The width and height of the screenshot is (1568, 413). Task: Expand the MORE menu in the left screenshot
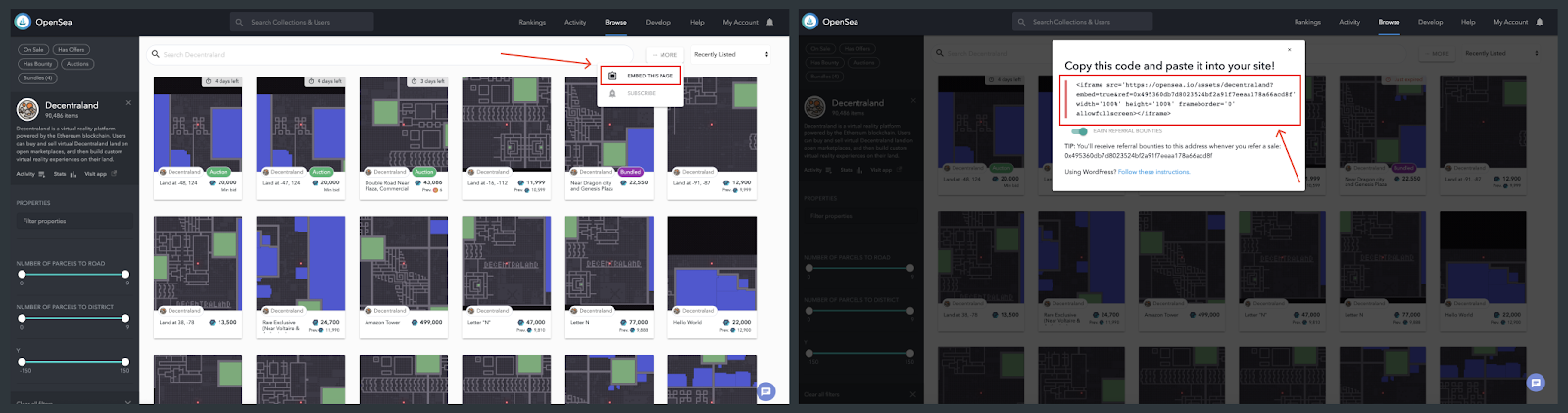coord(663,55)
